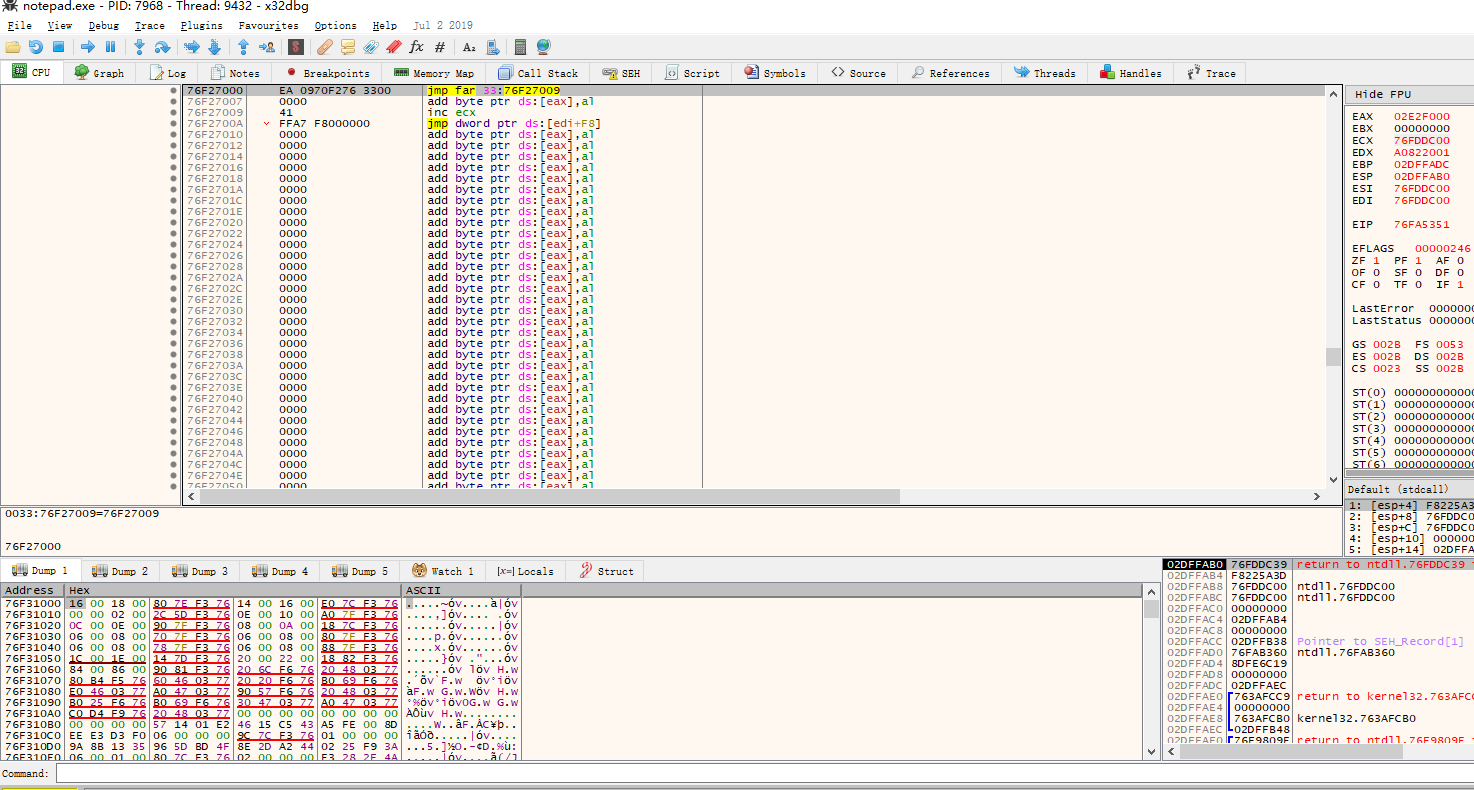The width and height of the screenshot is (1474, 790).
Task: Click the disassembly vertical scrollbar thumb
Action: [1332, 357]
